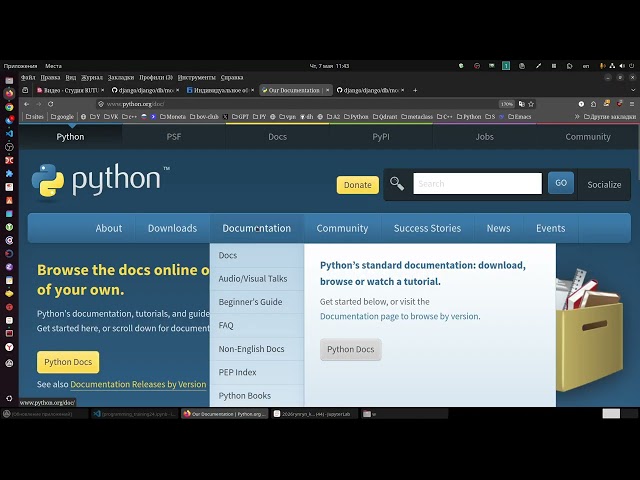Click the Python logo image

click(x=100, y=180)
